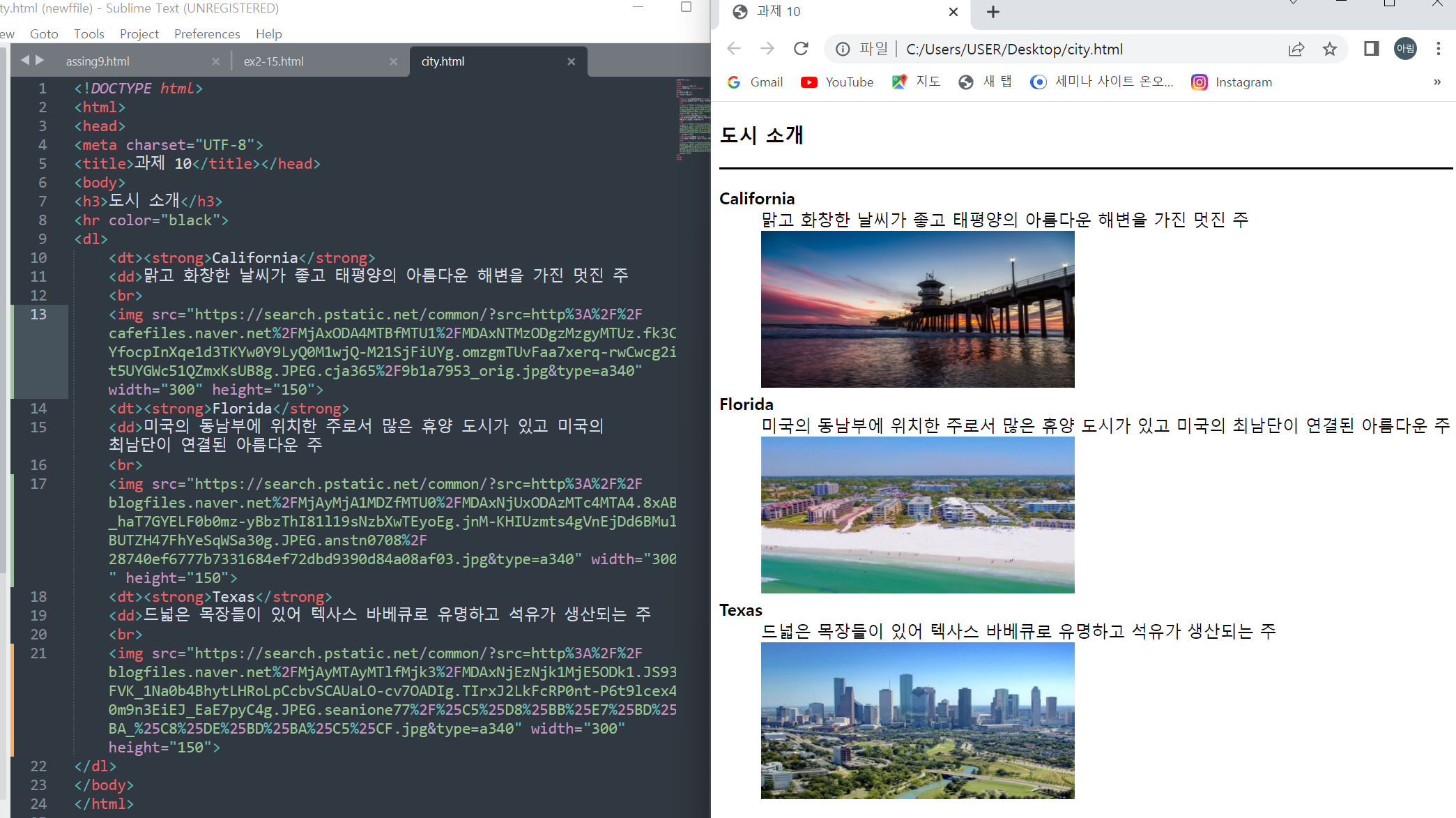Open the YouTube bookmark

tap(837, 82)
